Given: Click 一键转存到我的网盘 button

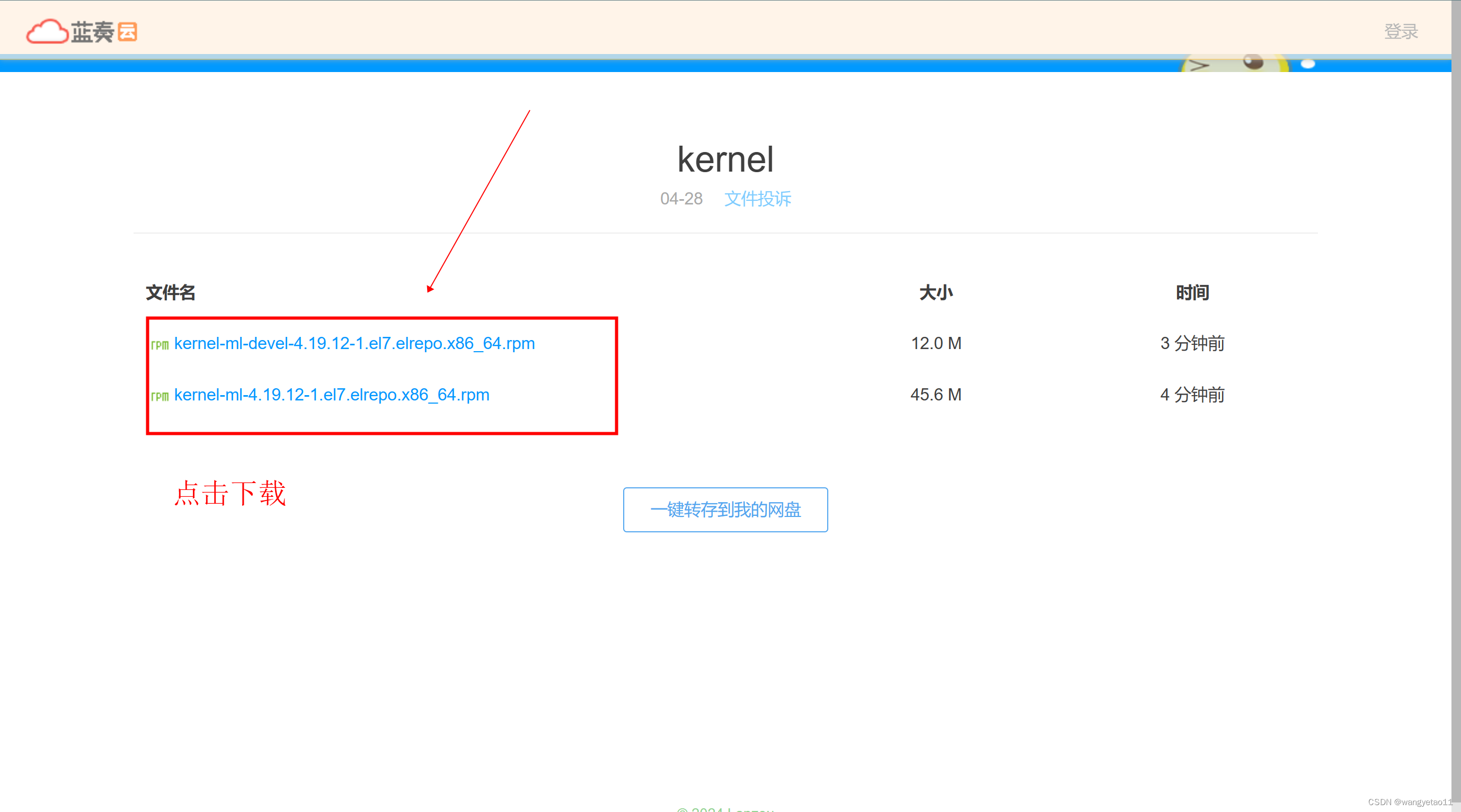Looking at the screenshot, I should point(725,510).
